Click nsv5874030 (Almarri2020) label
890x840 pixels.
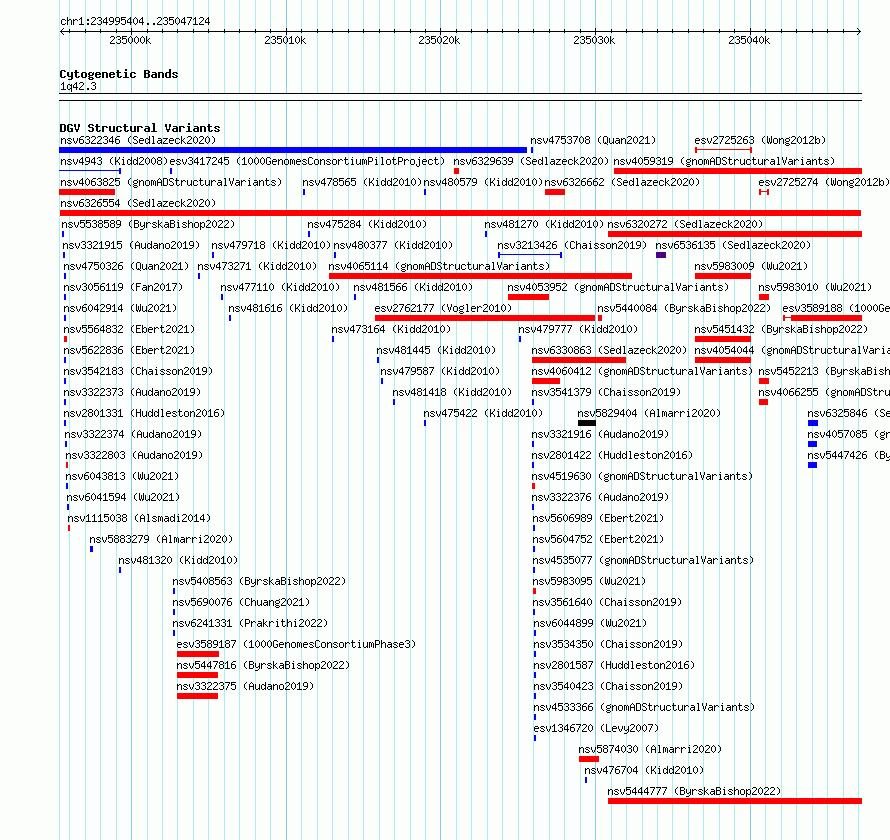click(x=650, y=749)
